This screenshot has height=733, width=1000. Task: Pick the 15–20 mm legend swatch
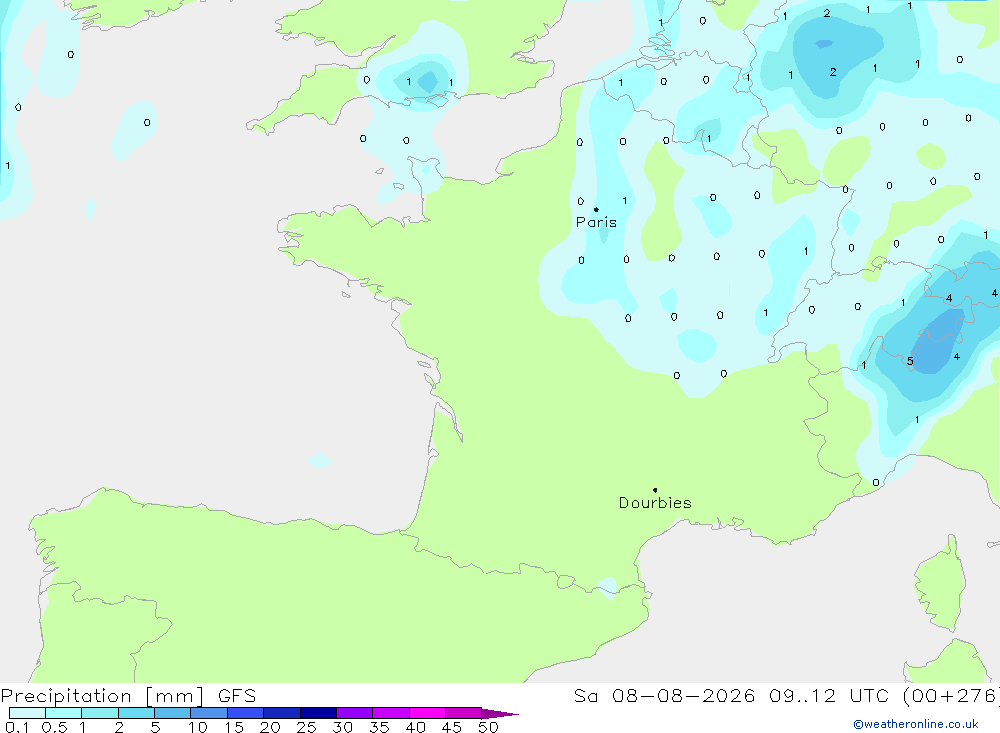pos(246,713)
